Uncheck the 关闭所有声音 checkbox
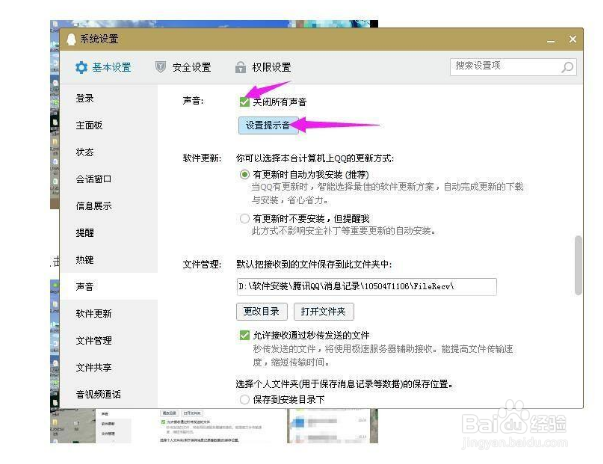This screenshot has width=603, height=464. [245, 101]
